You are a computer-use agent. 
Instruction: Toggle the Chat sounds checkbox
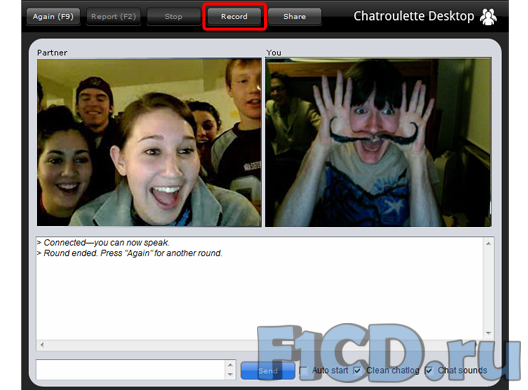click(429, 371)
